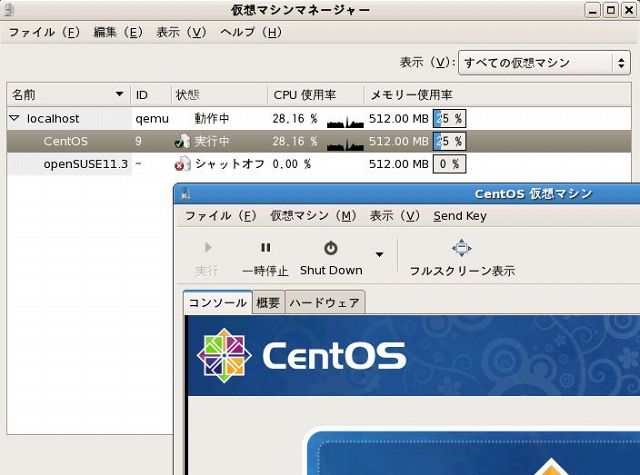Close the Virtual Machine Manager window
The image size is (640, 475).
tap(629, 10)
